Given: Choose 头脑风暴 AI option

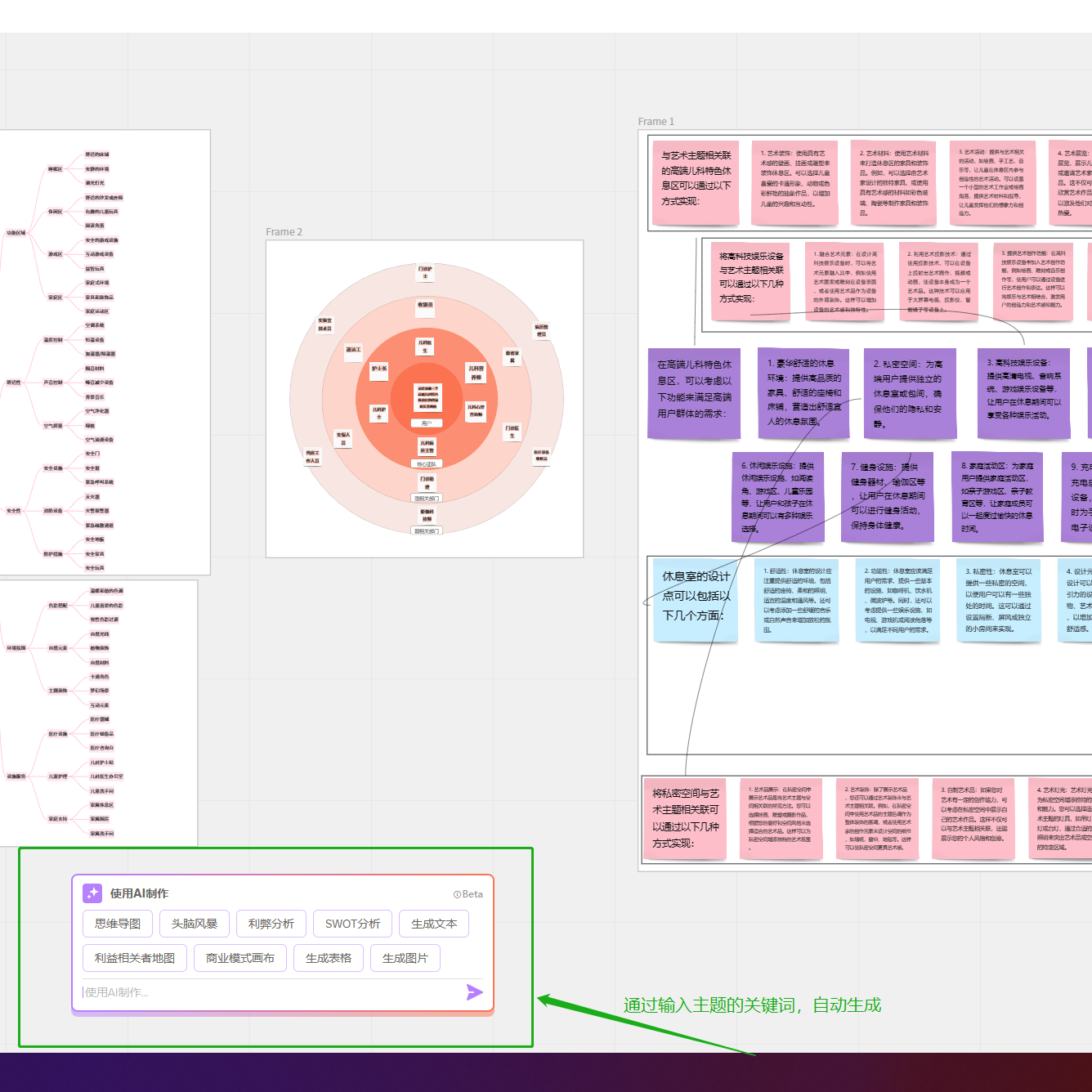Looking at the screenshot, I should pyautogui.click(x=195, y=924).
